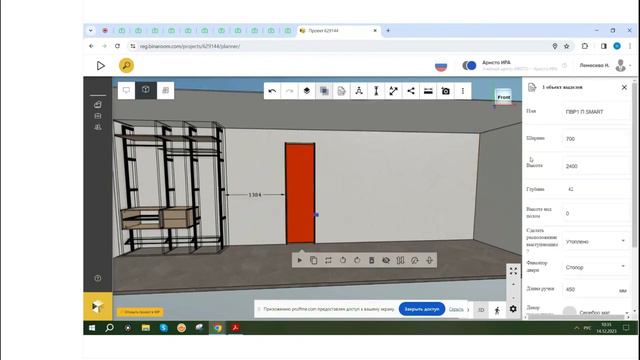
Task: Click the play arrow in object toolbar
Action: click(300, 260)
